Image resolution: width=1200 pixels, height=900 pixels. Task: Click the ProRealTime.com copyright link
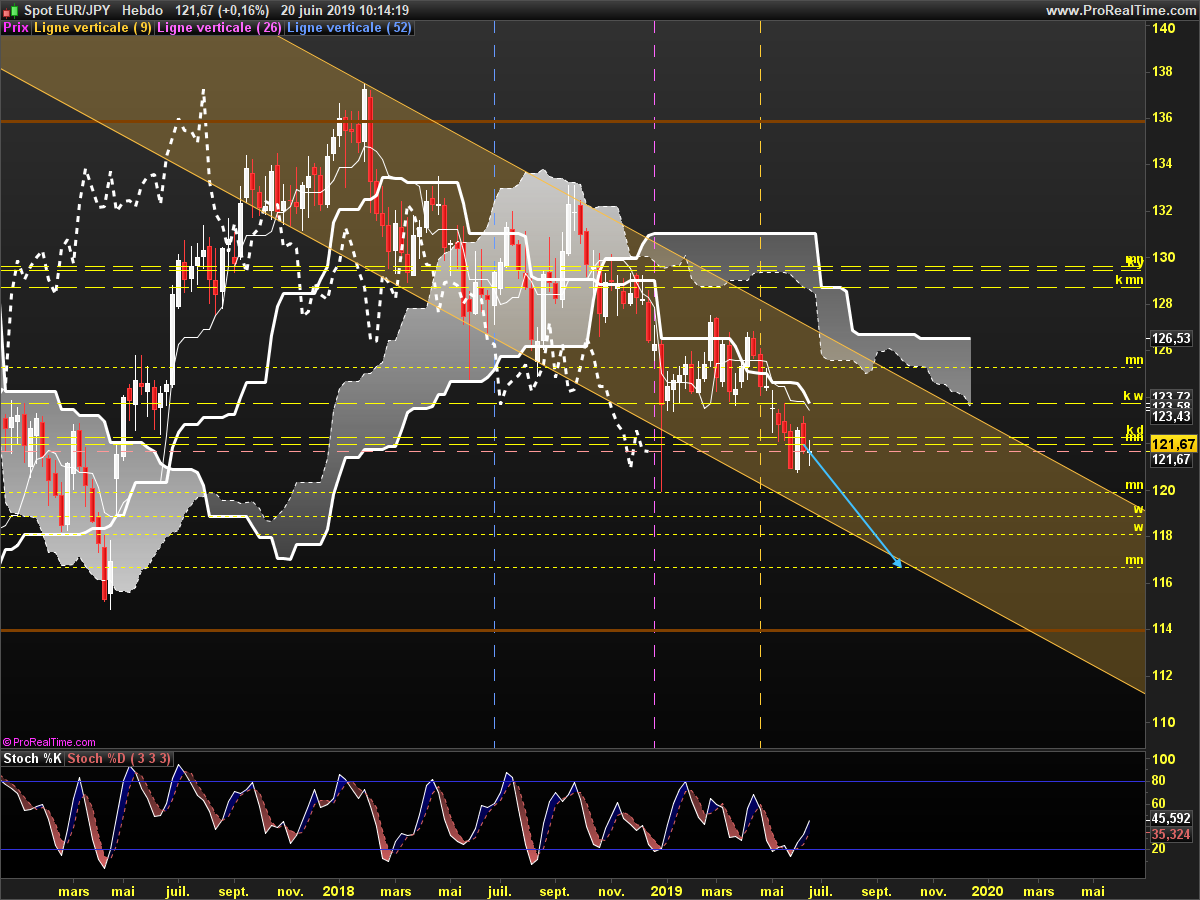pos(49,742)
